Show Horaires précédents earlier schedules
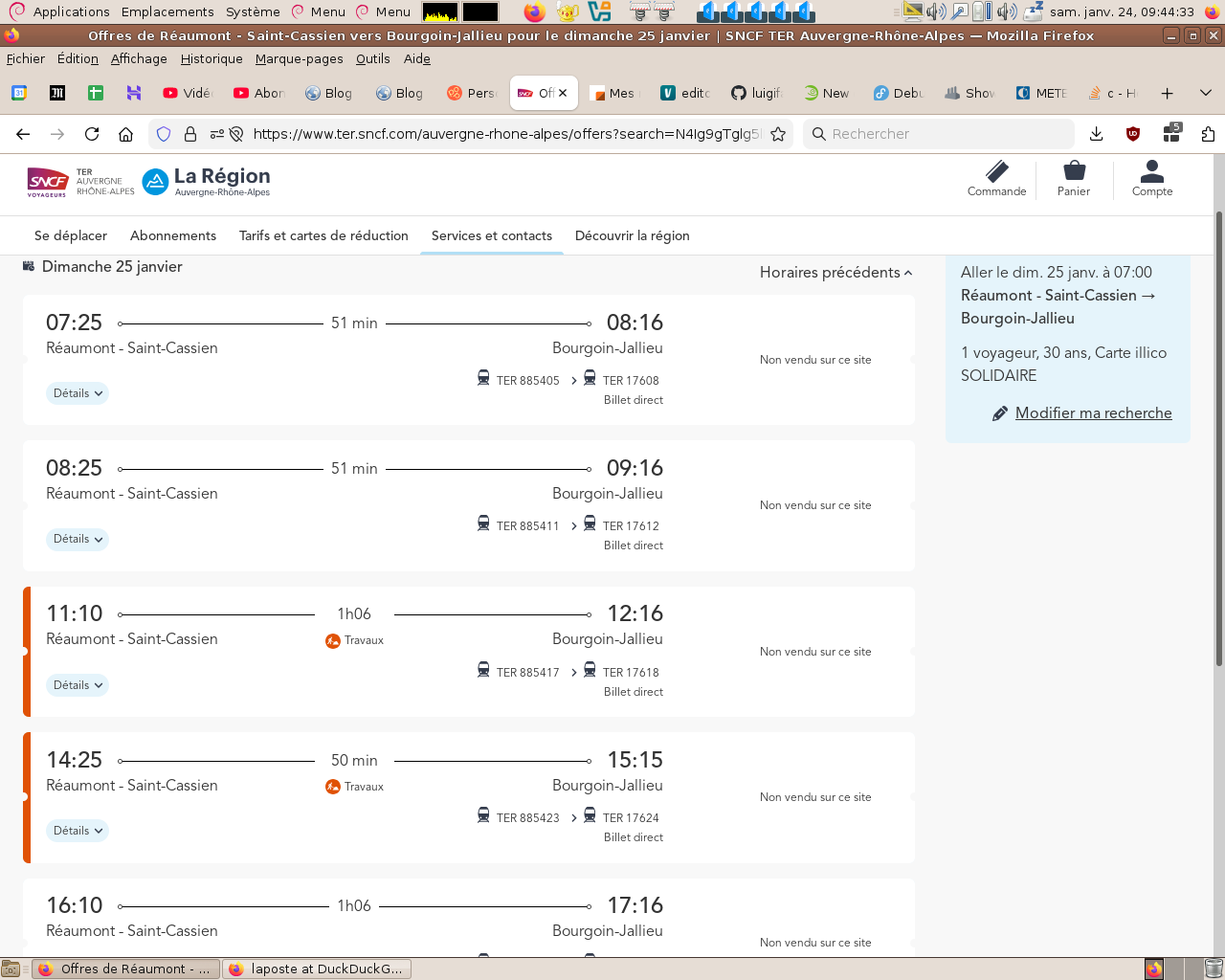This screenshot has width=1225, height=980. (835, 273)
